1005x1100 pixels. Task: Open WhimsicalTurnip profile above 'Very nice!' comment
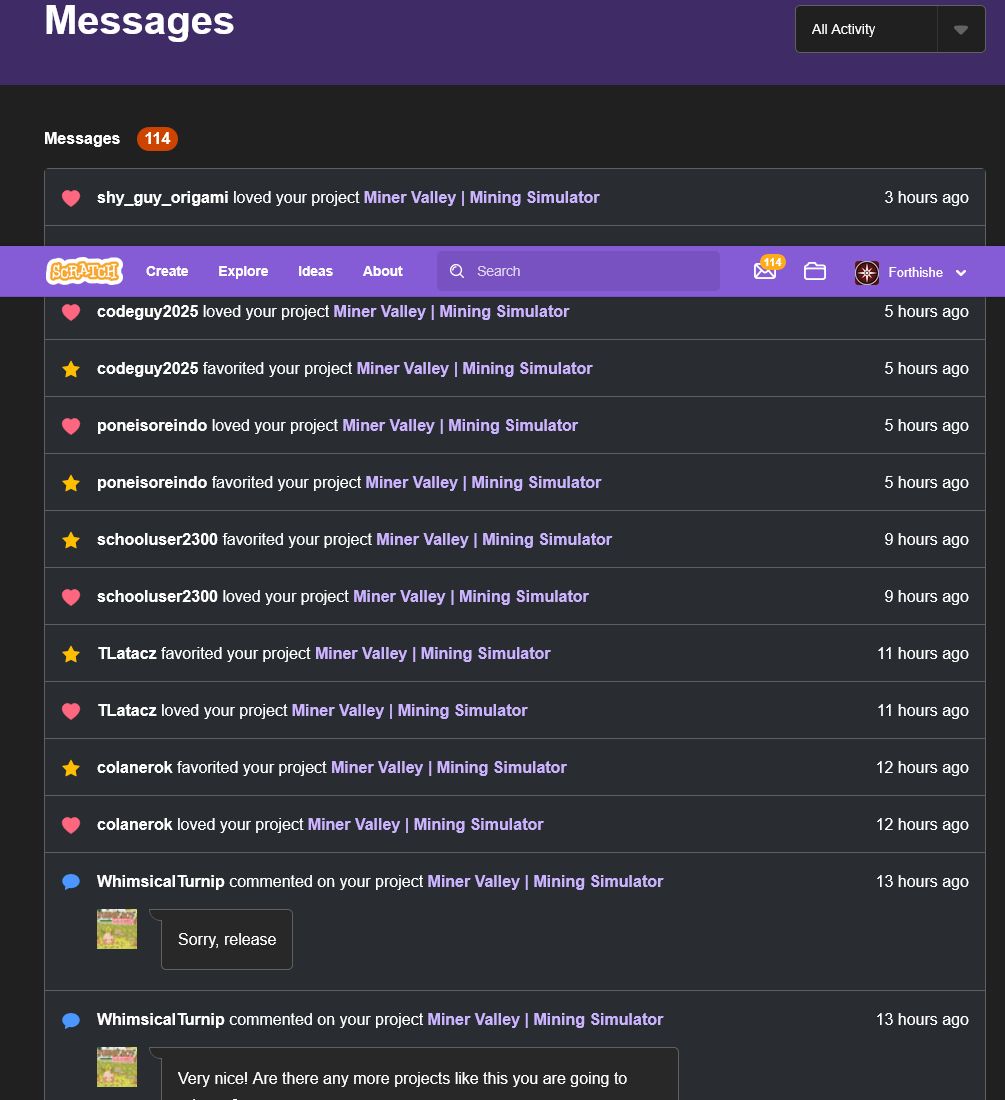coord(161,1019)
